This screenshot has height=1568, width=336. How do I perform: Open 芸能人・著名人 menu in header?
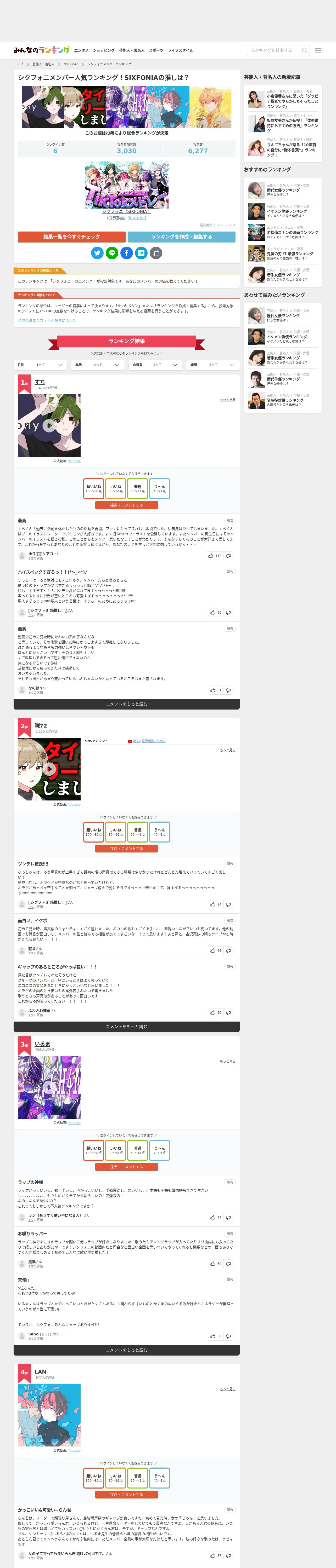point(132,50)
